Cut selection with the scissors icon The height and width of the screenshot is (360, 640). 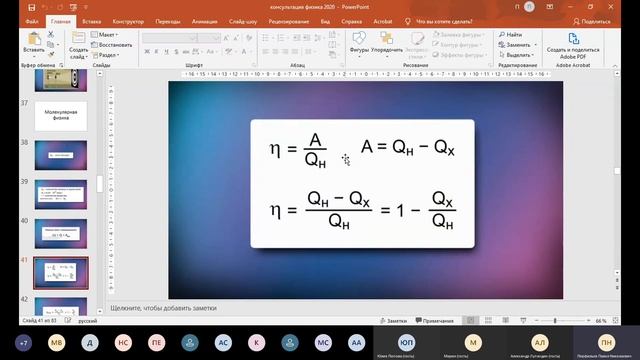[x=51, y=34]
